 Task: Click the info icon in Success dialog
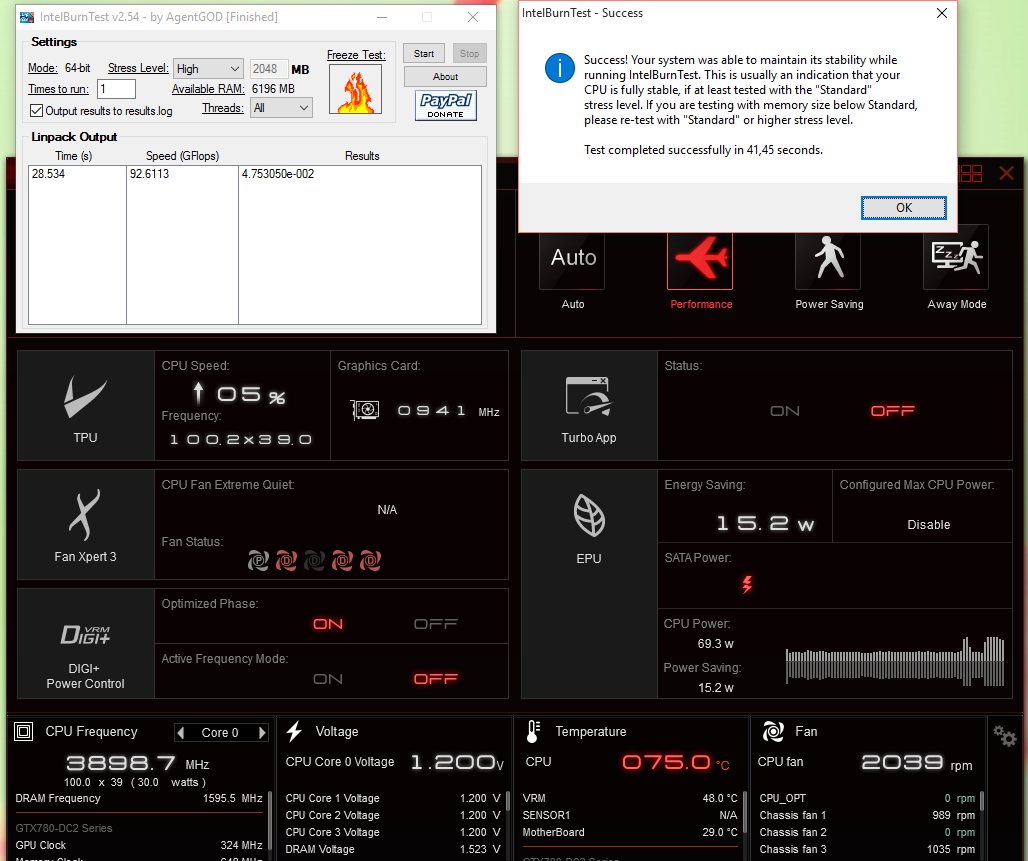[x=560, y=68]
